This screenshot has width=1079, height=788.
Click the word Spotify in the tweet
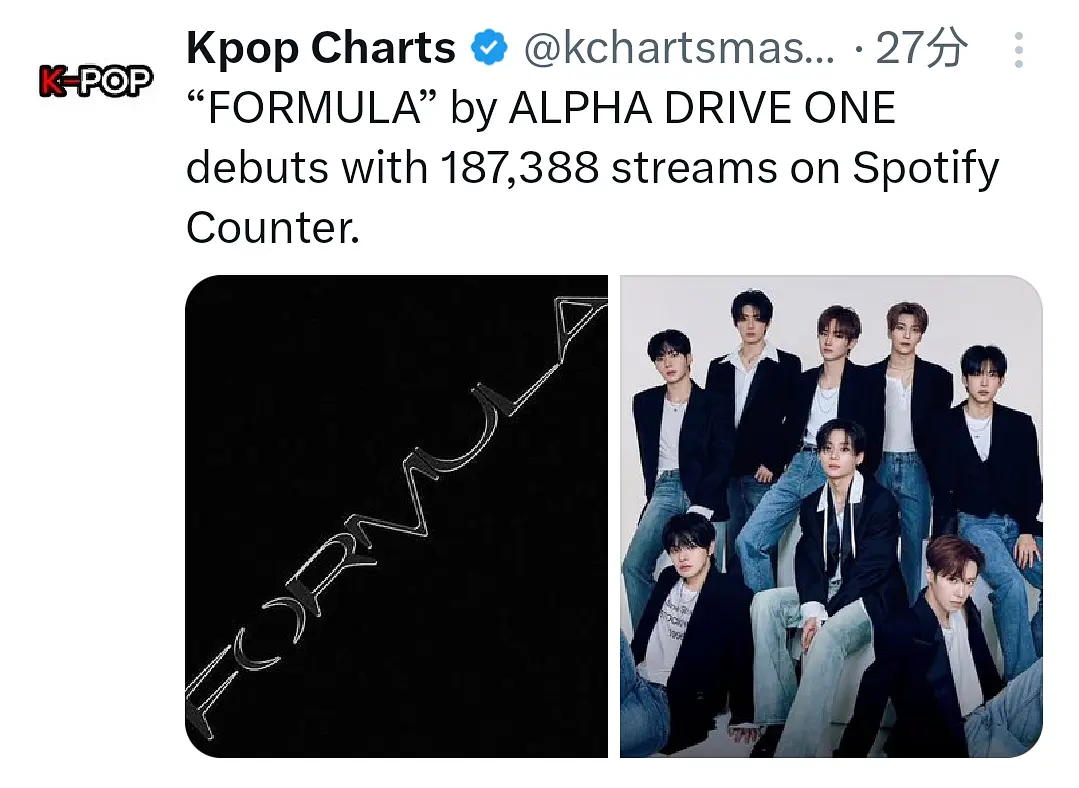pyautogui.click(x=926, y=169)
